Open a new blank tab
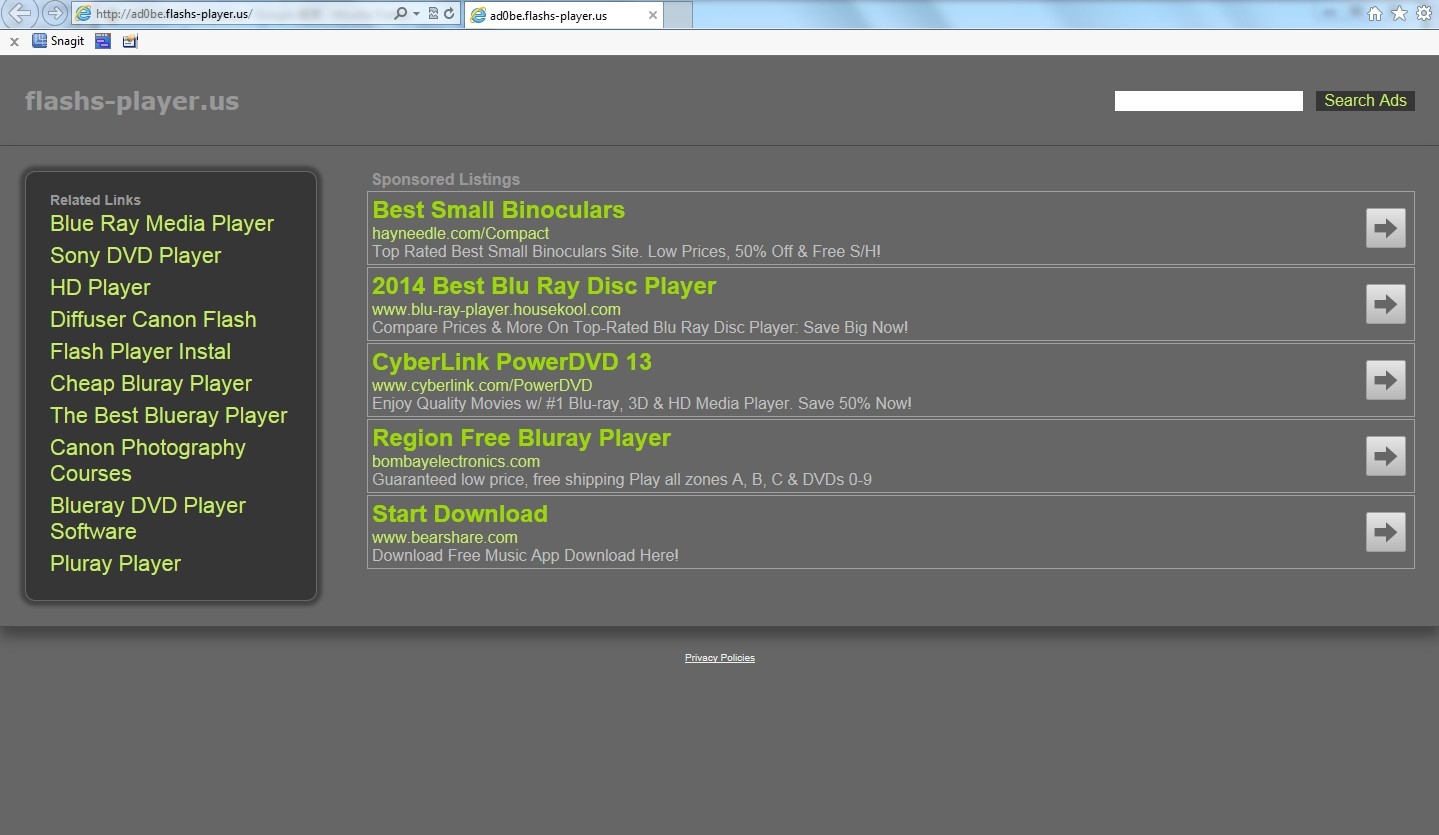The width and height of the screenshot is (1439, 835). pos(678,15)
